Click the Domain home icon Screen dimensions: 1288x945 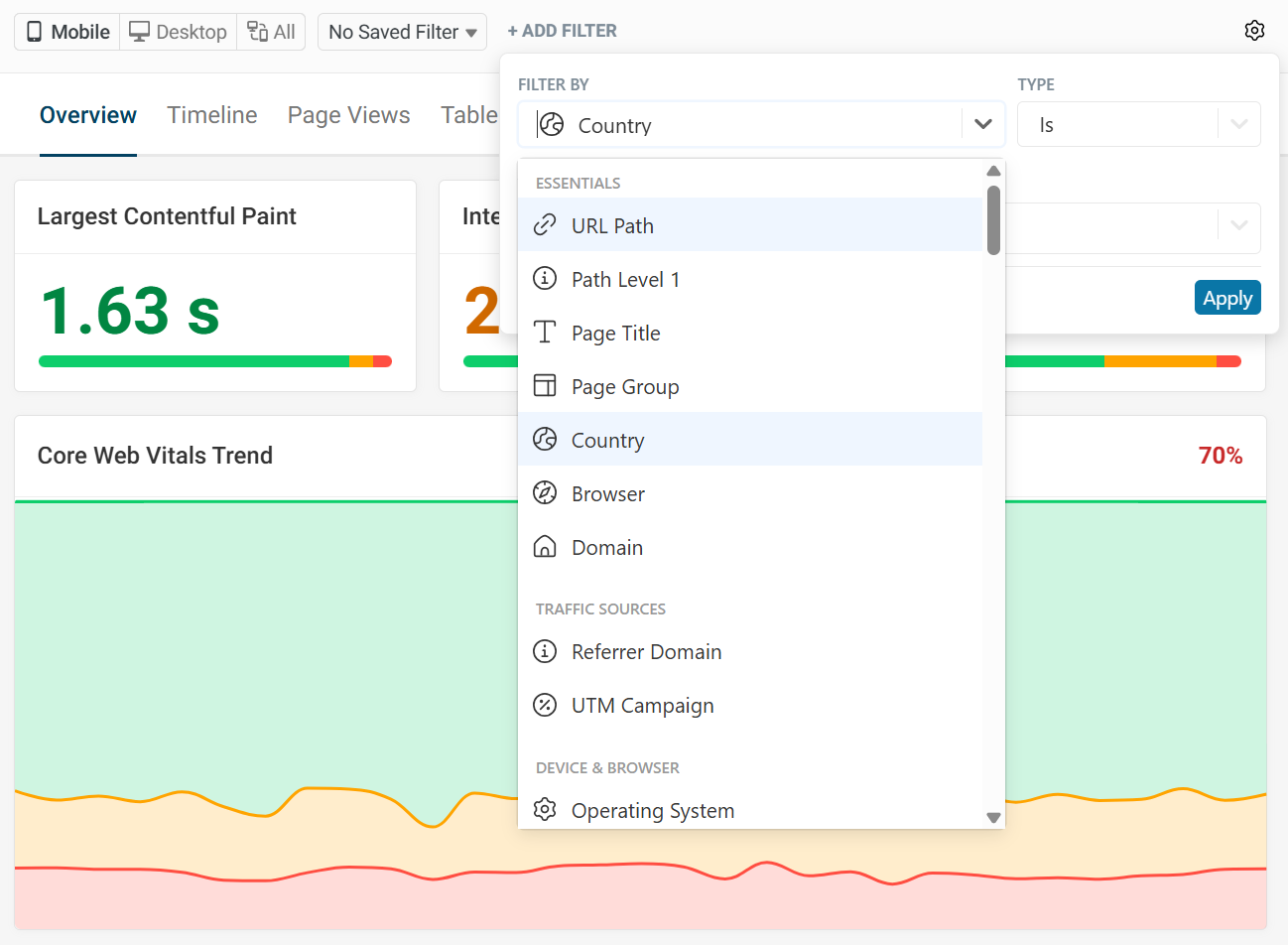[x=545, y=547]
